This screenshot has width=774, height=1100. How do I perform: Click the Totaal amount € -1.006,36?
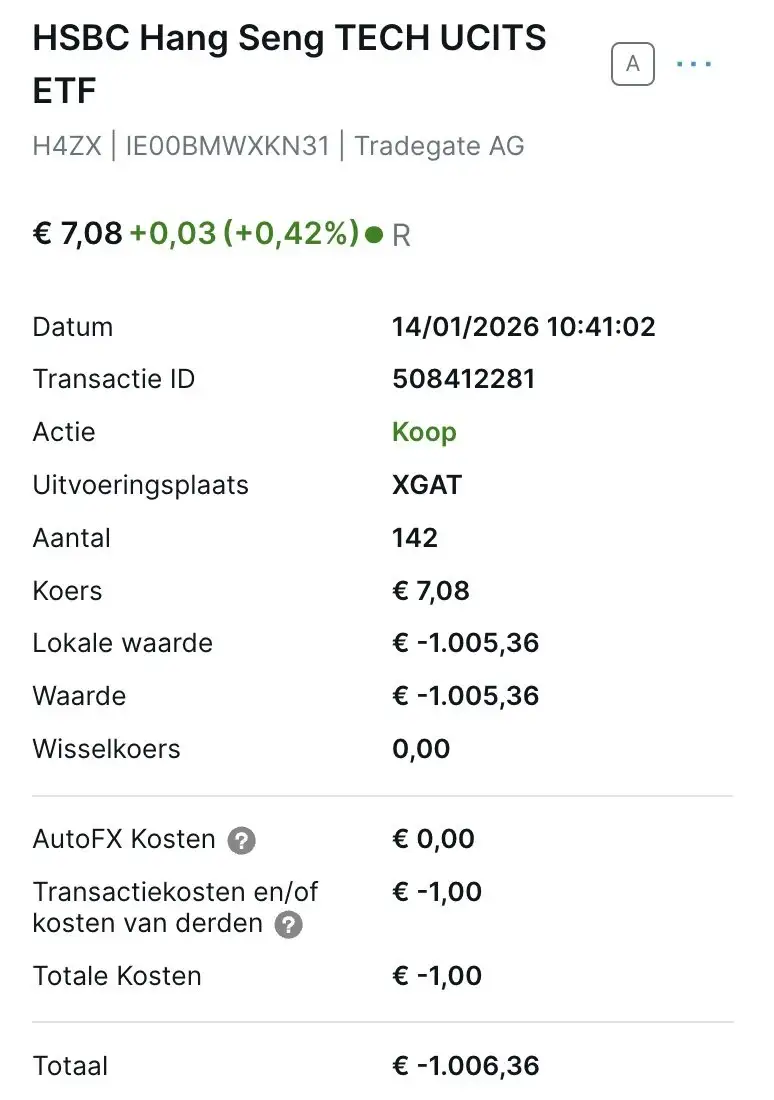click(466, 1066)
